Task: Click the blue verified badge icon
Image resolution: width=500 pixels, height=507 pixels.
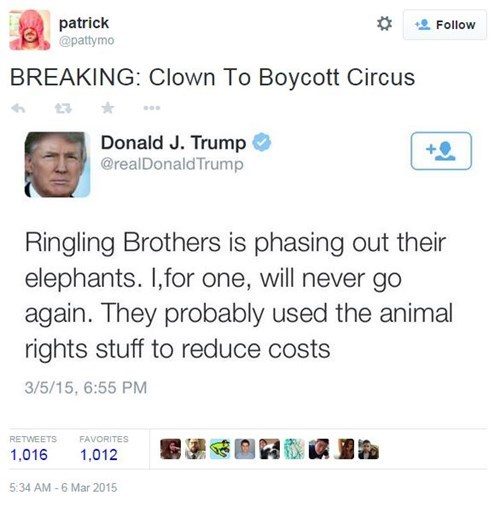Action: (262, 142)
